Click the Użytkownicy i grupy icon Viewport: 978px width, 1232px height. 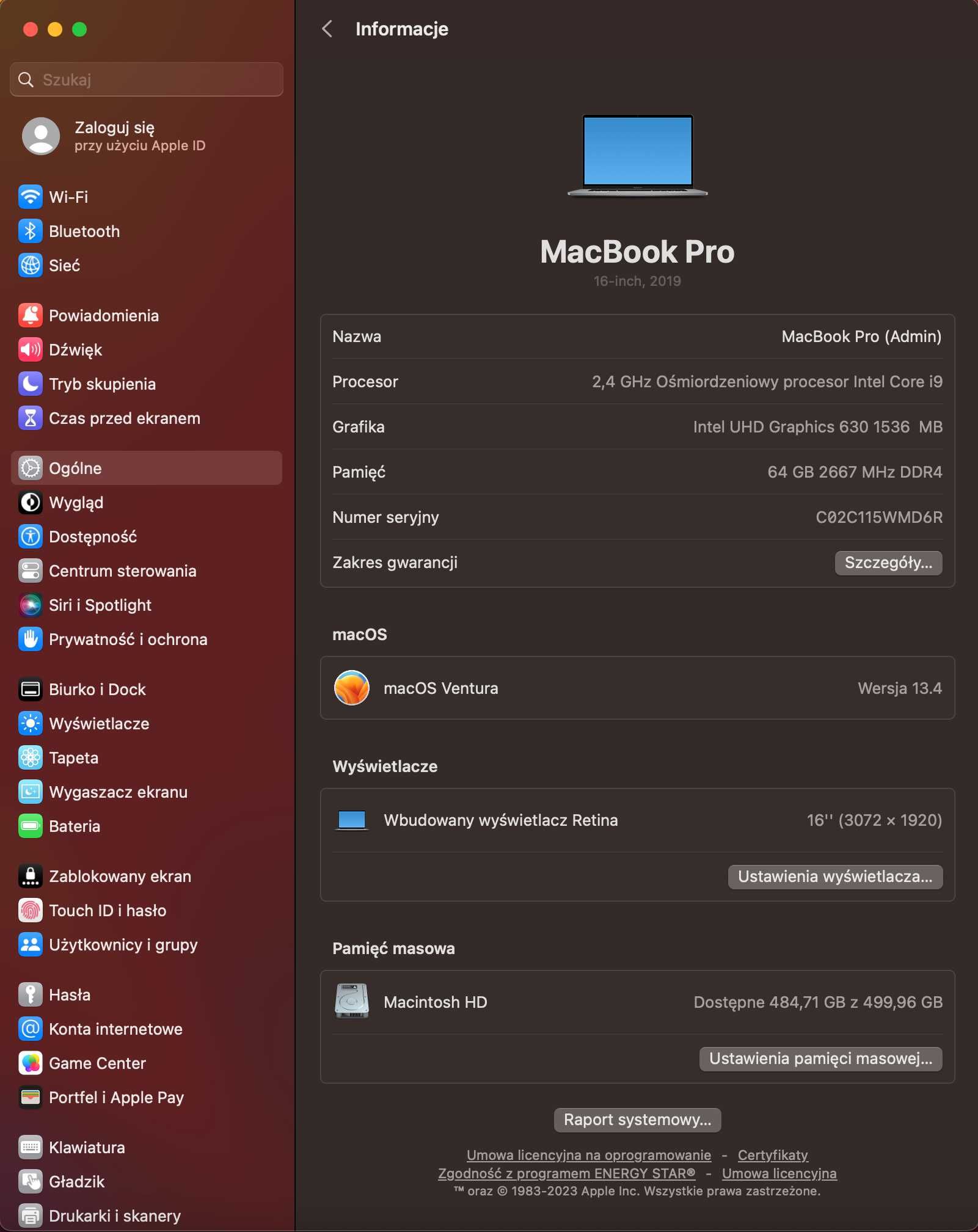(x=31, y=944)
